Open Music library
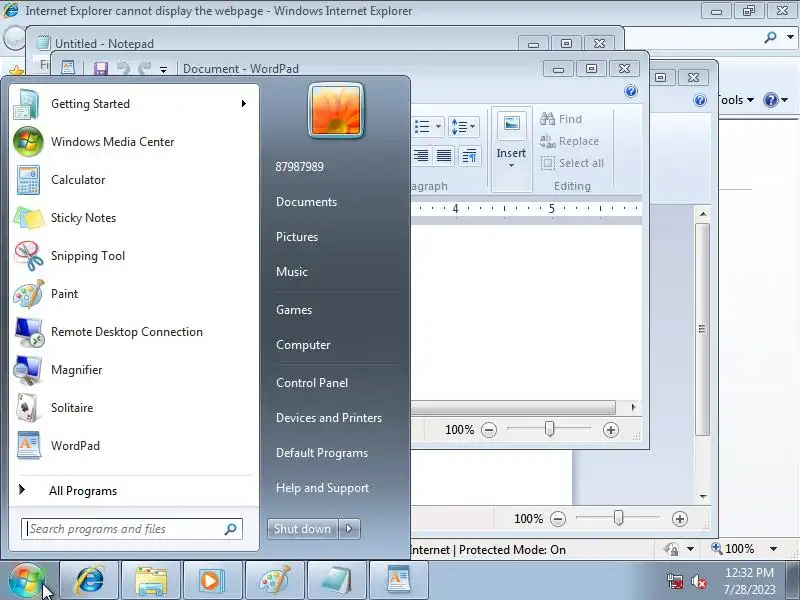Image resolution: width=800 pixels, height=600 pixels. pyautogui.click(x=292, y=272)
